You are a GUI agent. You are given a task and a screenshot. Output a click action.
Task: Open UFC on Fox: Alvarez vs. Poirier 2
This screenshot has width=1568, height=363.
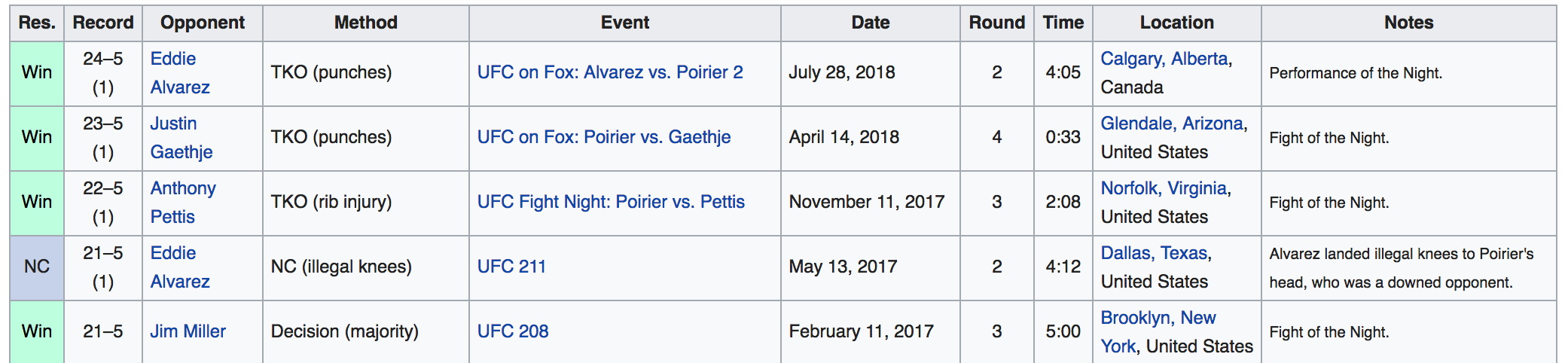pyautogui.click(x=610, y=72)
